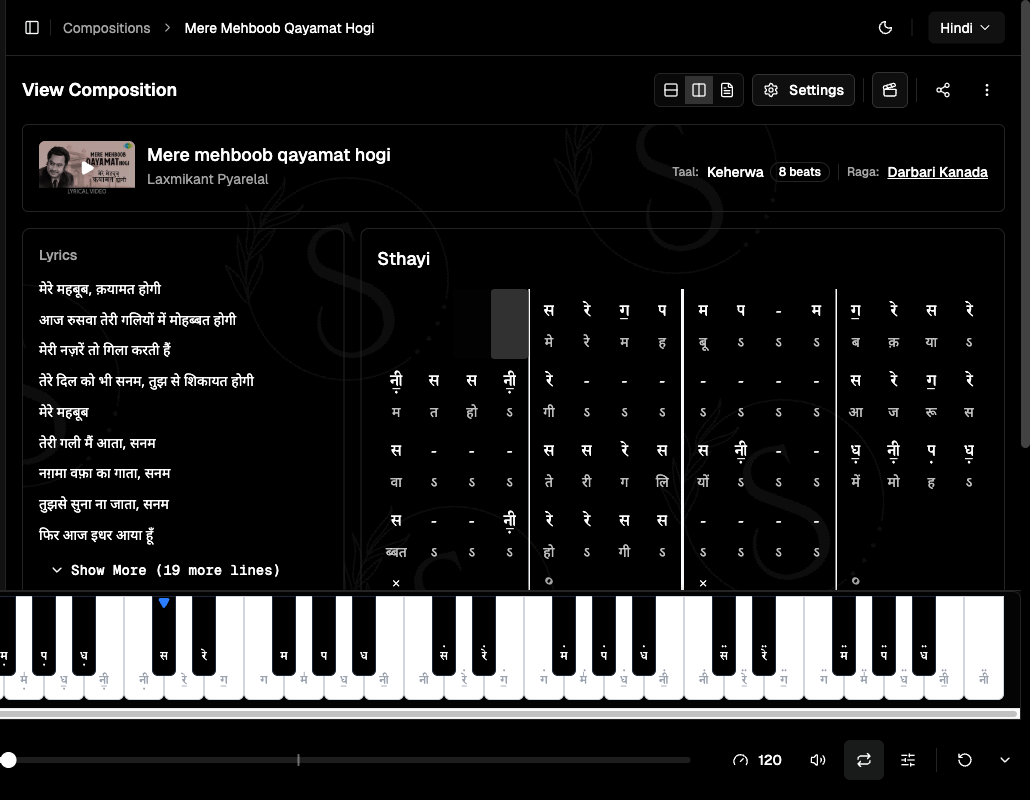This screenshot has width=1030, height=800.
Task: Open the playback mixer settings
Action: pos(908,760)
